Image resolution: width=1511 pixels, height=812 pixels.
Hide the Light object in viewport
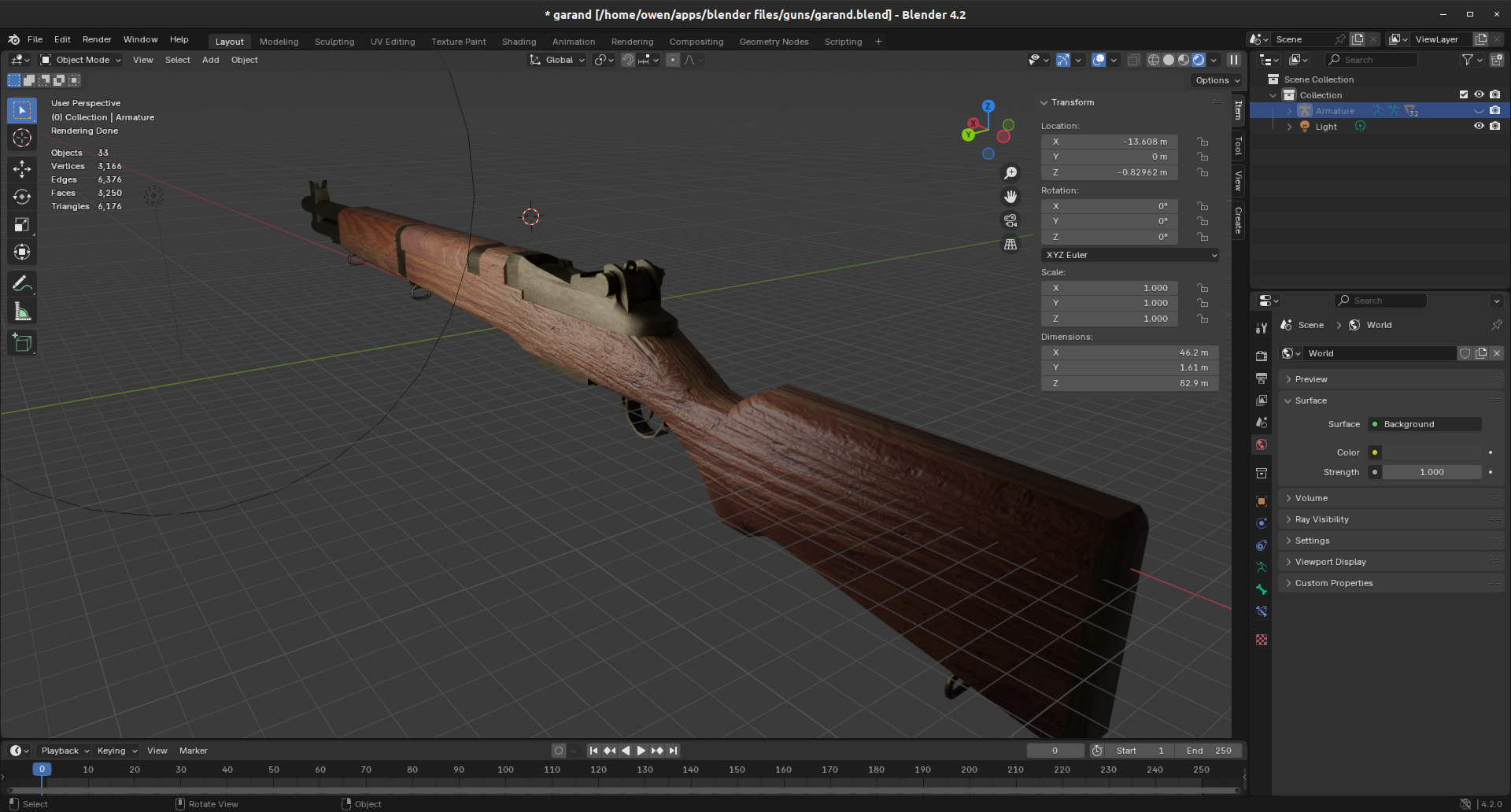[1480, 126]
